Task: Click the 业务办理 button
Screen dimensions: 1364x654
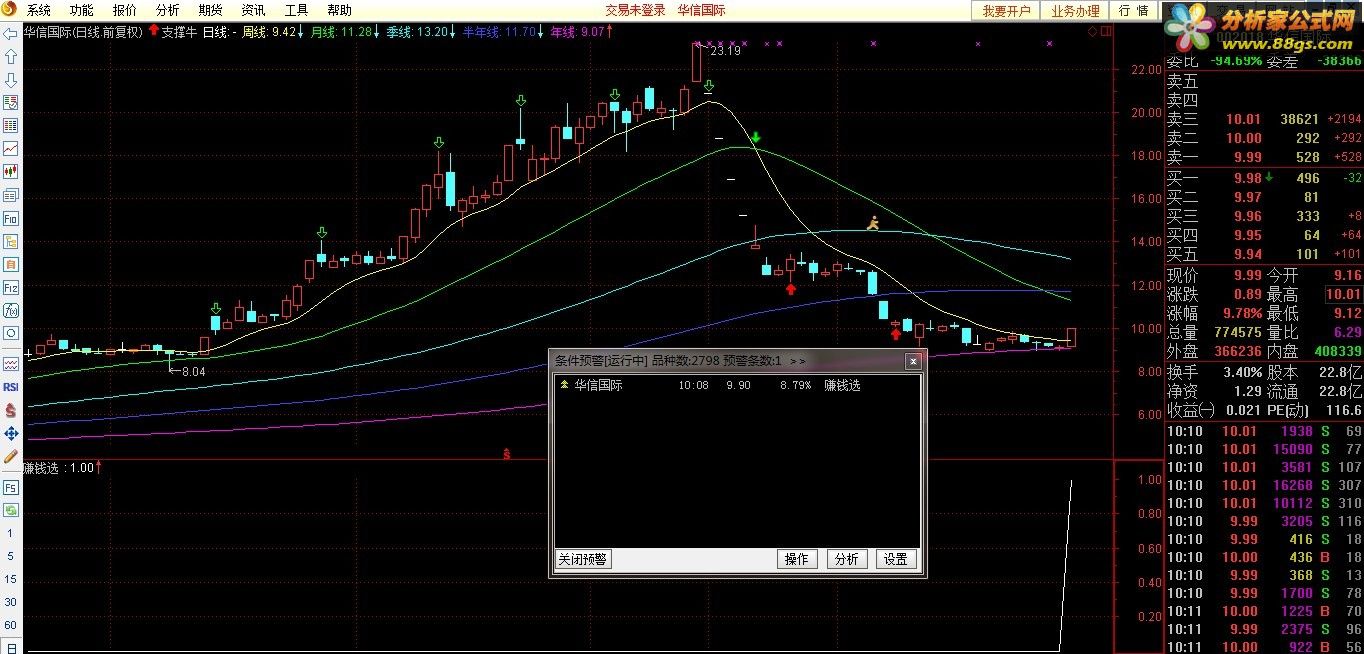Action: tap(1075, 10)
